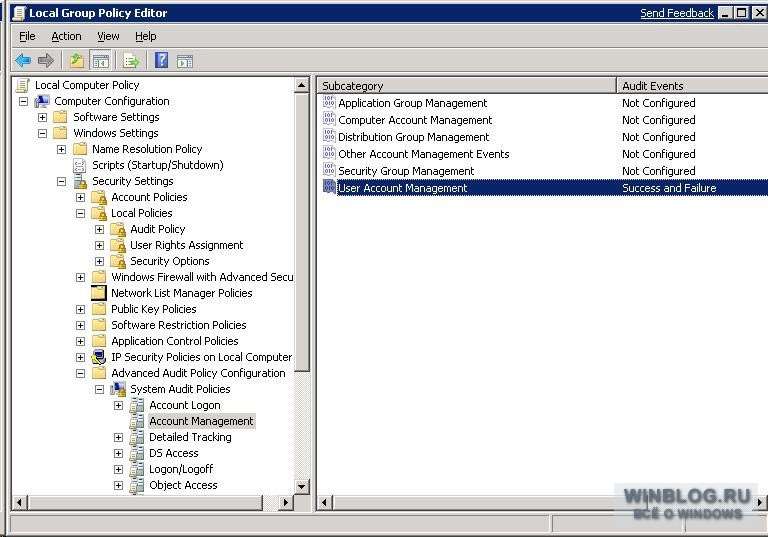Open the Help menu
The height and width of the screenshot is (537, 768).
click(x=145, y=36)
